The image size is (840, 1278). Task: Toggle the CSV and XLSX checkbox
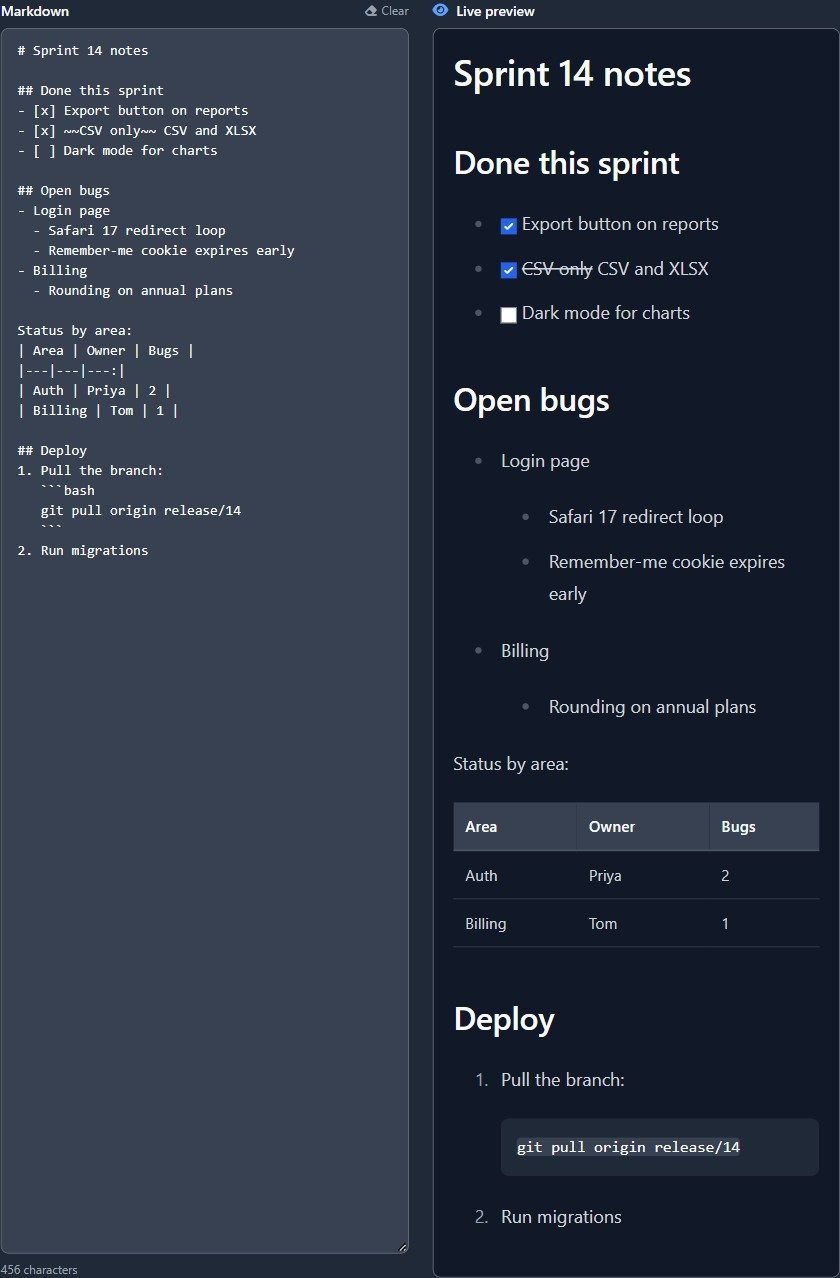click(x=508, y=270)
